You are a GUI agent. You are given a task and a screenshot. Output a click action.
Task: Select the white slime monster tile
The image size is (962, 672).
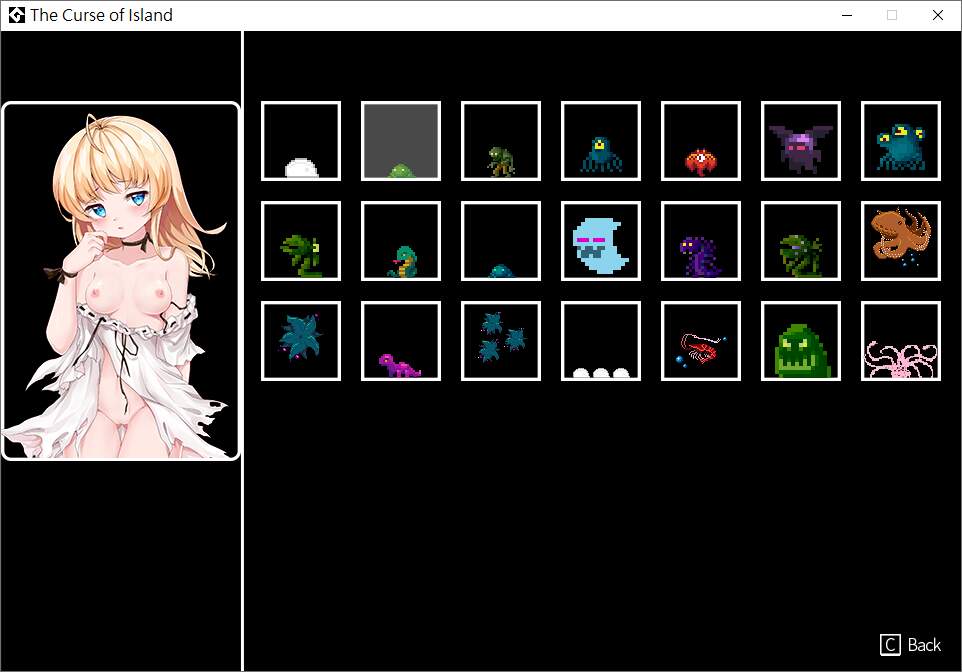click(x=301, y=141)
